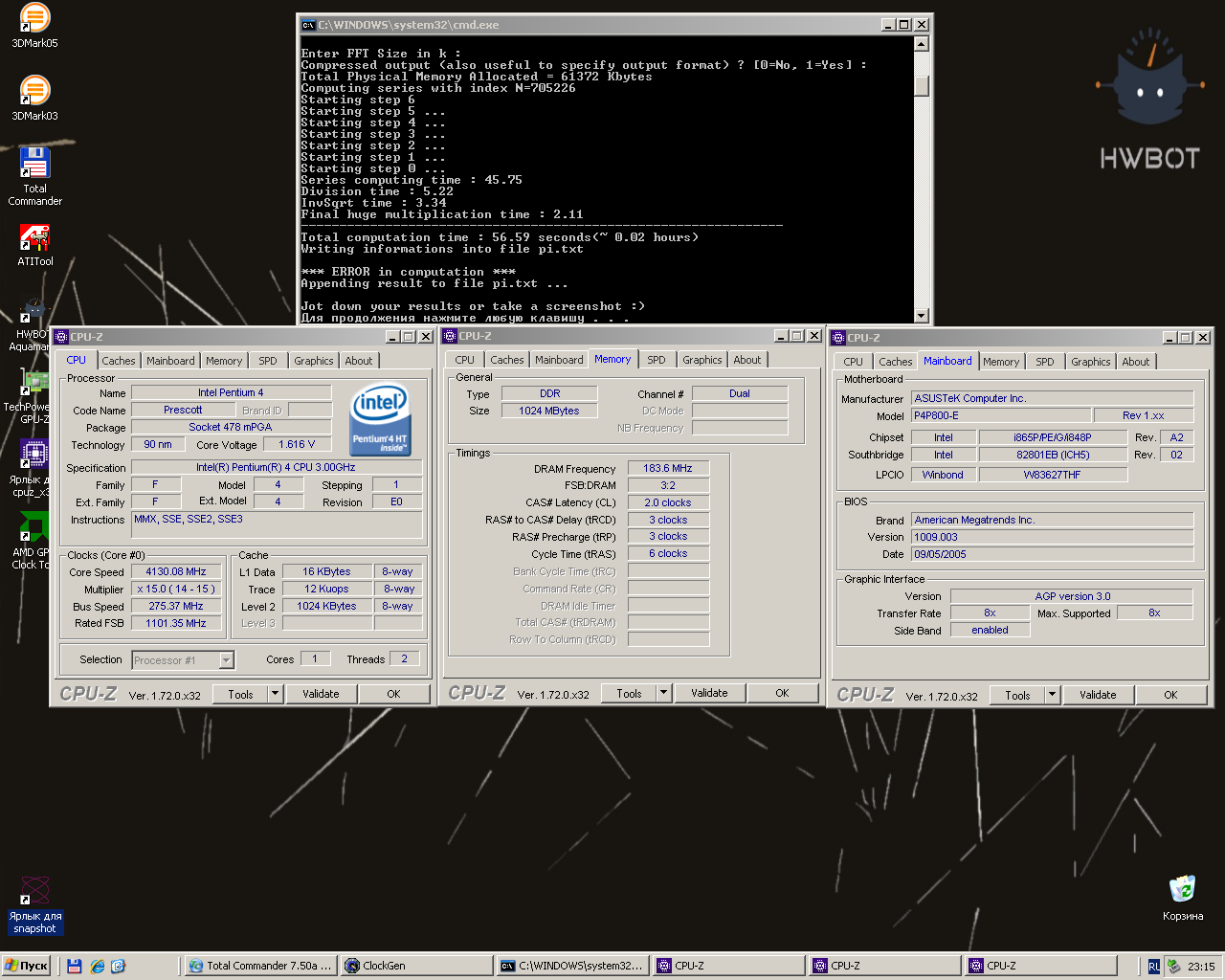Click the third quick launch icon
This screenshot has height=980, width=1225.
tap(118, 967)
